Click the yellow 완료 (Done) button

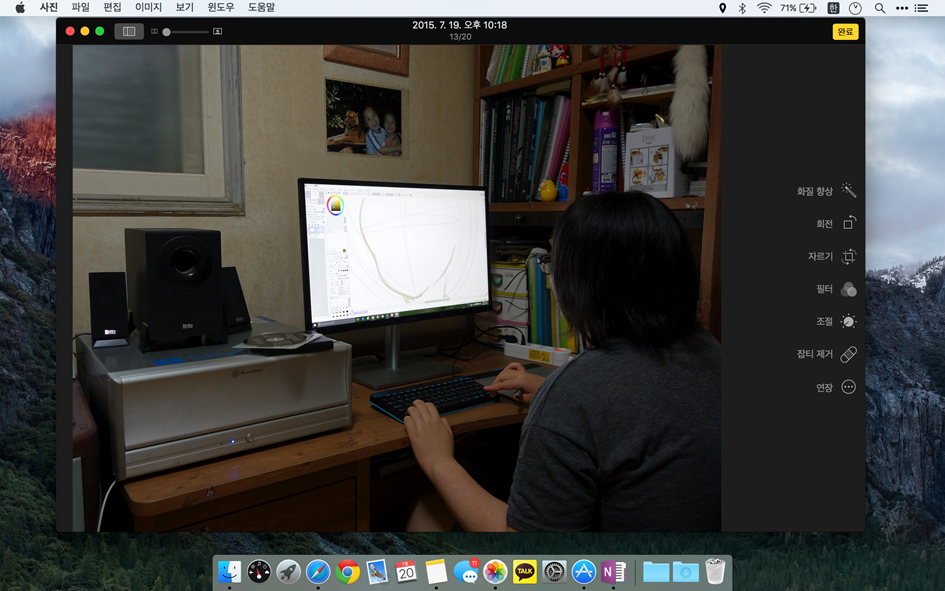845,31
